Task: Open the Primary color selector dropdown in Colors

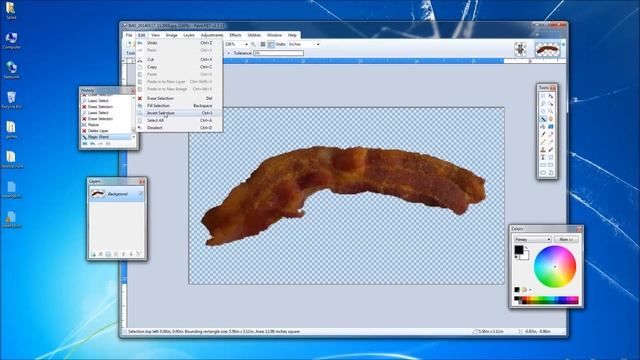Action: click(x=533, y=239)
